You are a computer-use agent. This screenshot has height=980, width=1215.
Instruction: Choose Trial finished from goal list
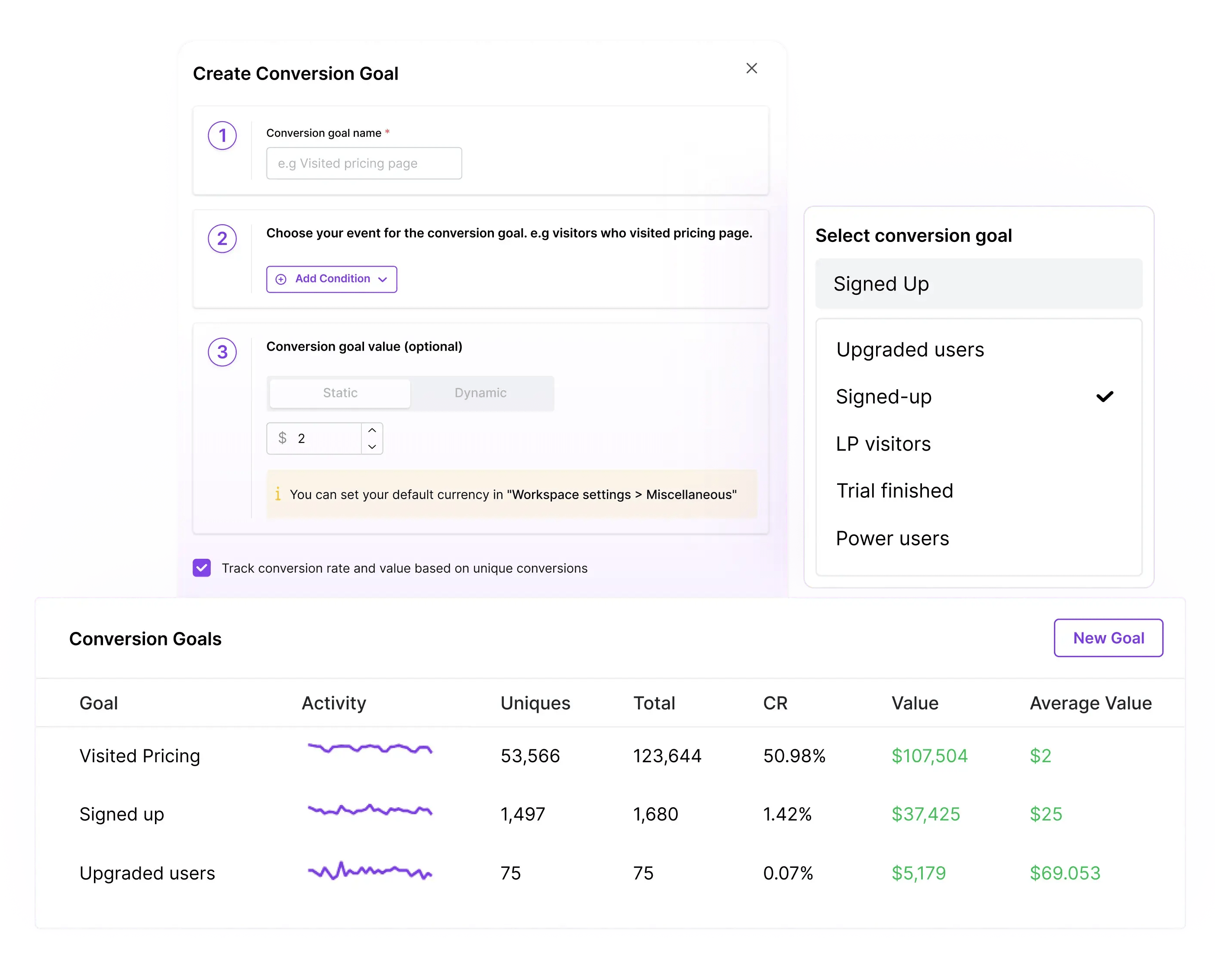(978, 490)
